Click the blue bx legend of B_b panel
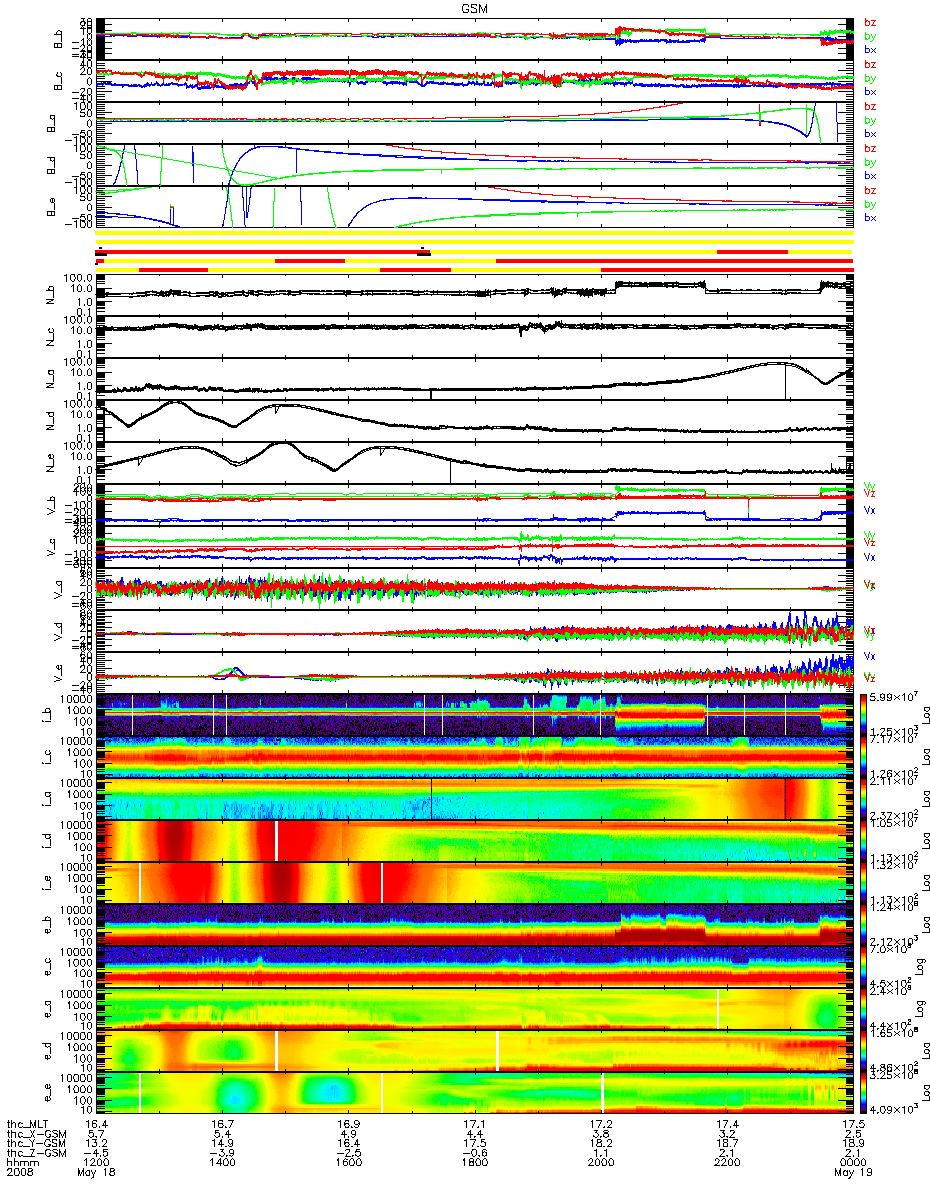Viewport: 930px width, 1200px height. point(870,49)
